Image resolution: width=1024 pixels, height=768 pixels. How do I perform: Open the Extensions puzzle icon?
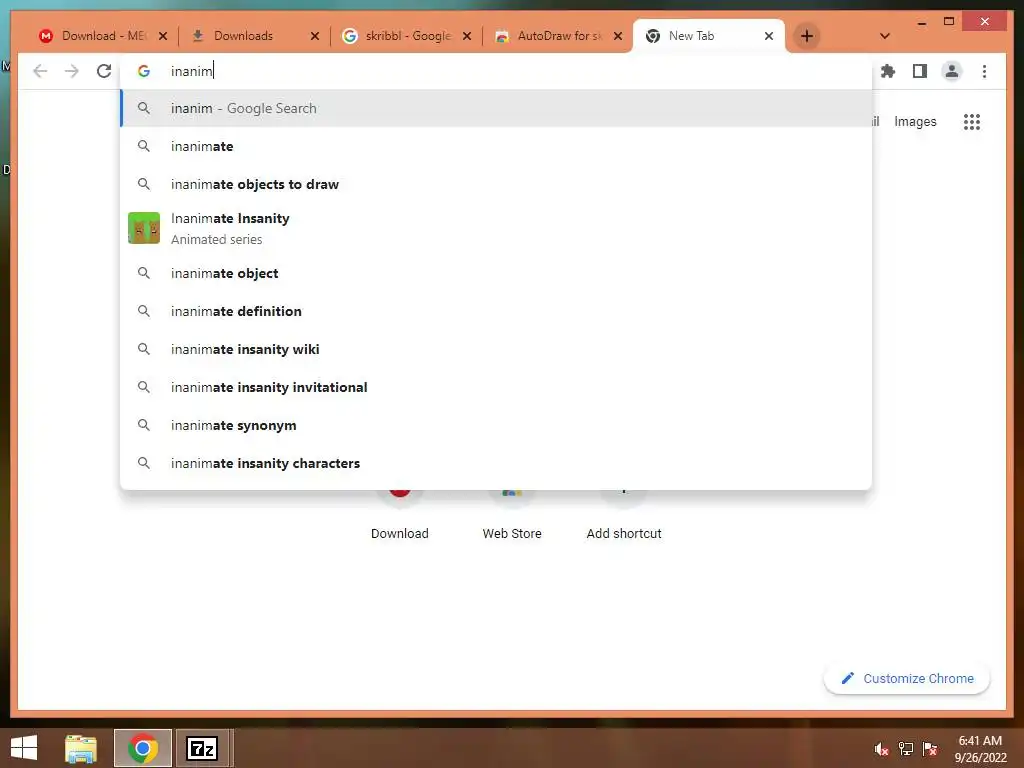coord(888,71)
